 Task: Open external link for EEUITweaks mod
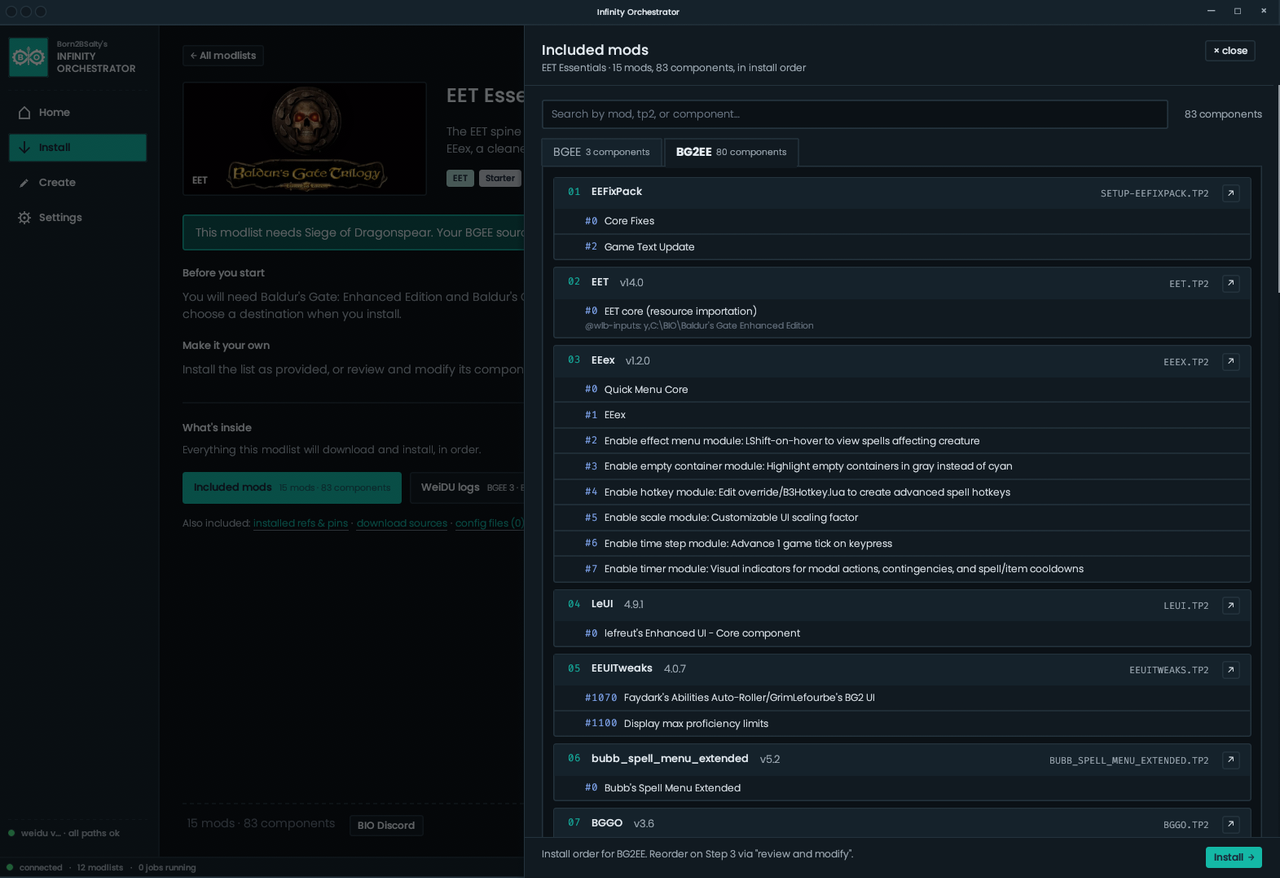(1231, 669)
